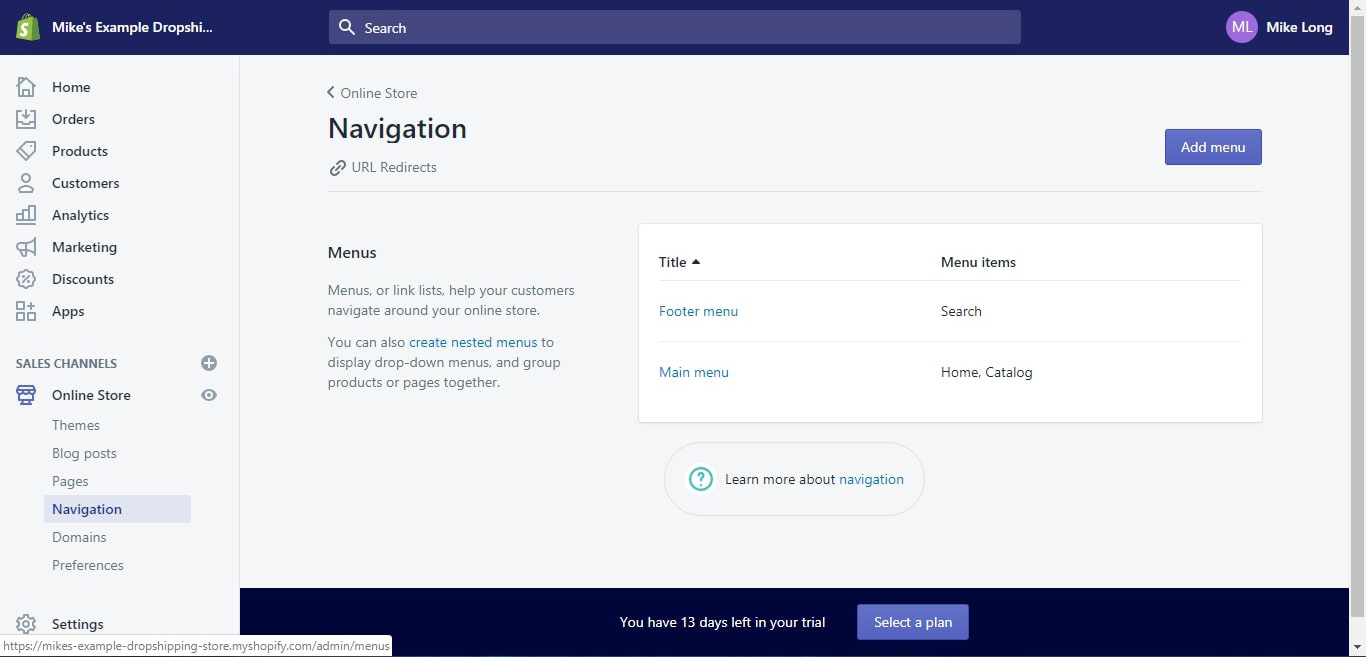Image resolution: width=1366 pixels, height=657 pixels.
Task: Add a sales channel with plus icon
Action: pos(209,363)
